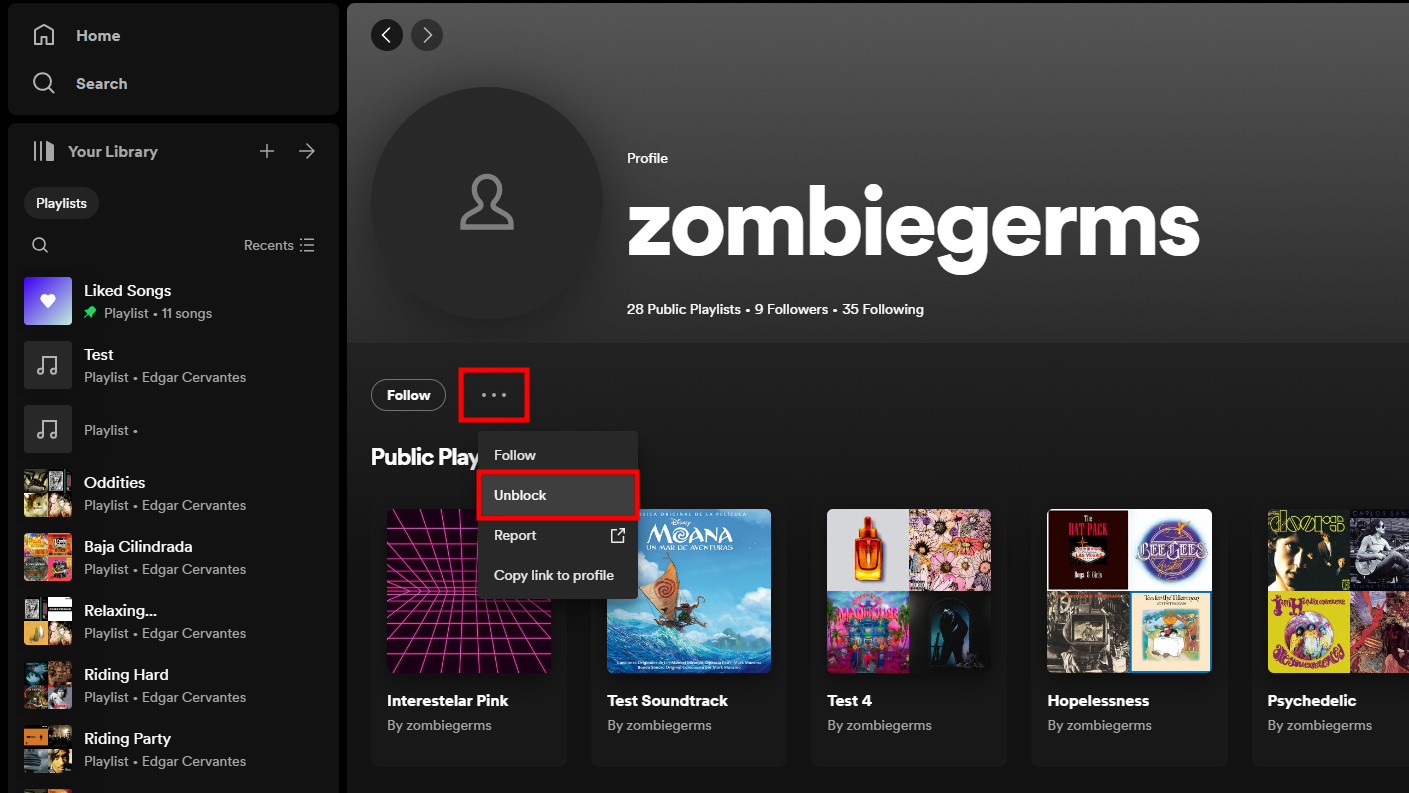This screenshot has width=1409, height=793.
Task: Collapse Your Library via its icon
Action: [44, 152]
